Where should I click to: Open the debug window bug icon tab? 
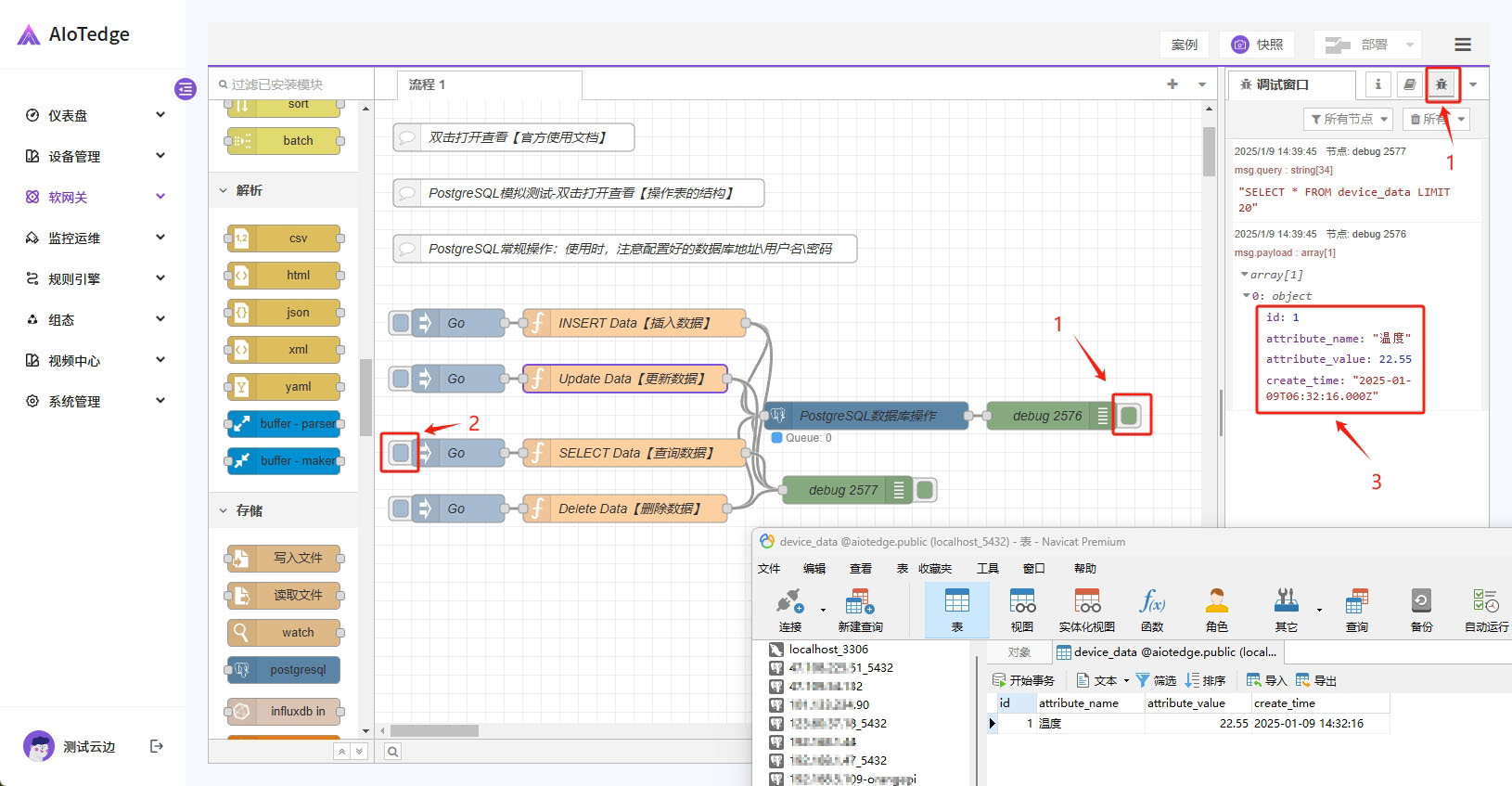point(1441,84)
